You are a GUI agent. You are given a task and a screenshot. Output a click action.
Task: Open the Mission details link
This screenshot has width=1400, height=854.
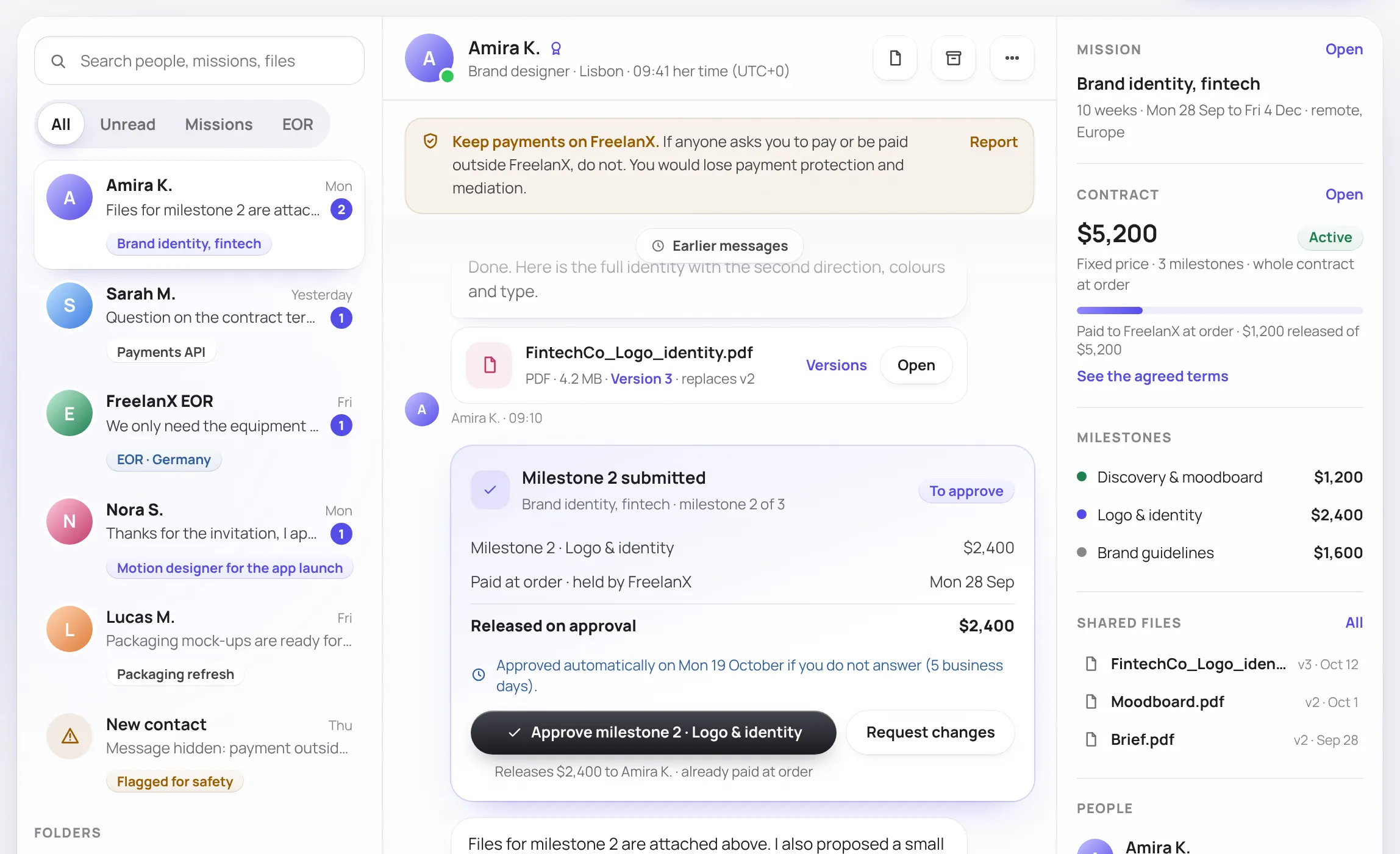(x=1344, y=49)
